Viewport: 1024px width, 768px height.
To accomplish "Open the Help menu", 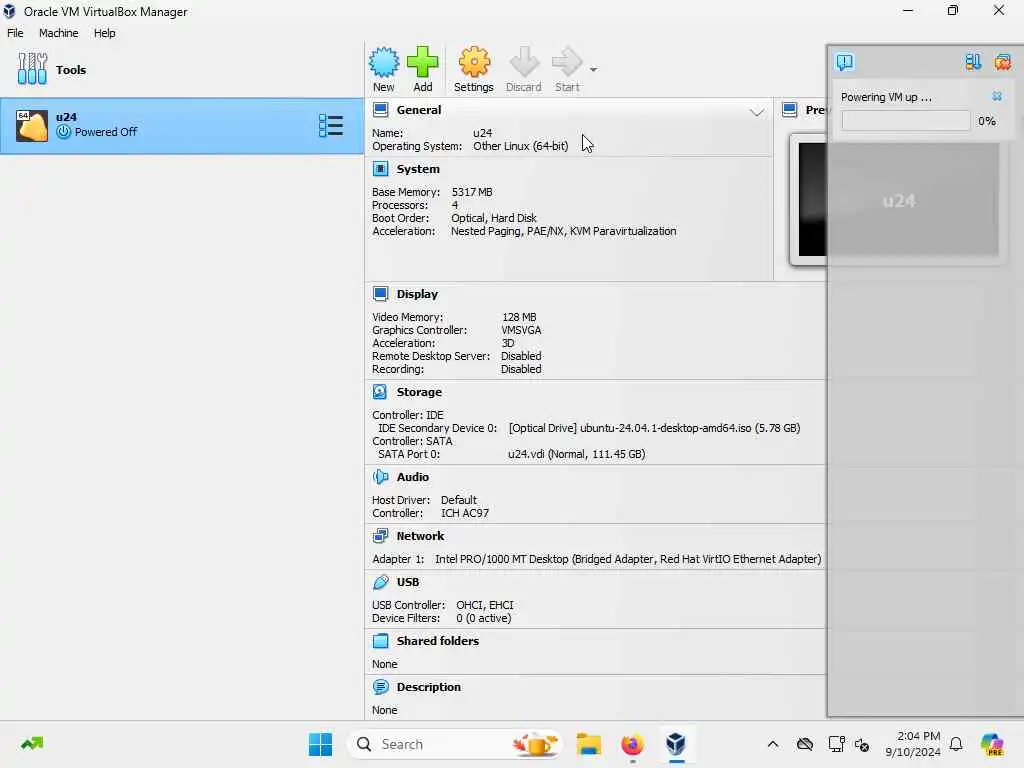I will pos(104,33).
